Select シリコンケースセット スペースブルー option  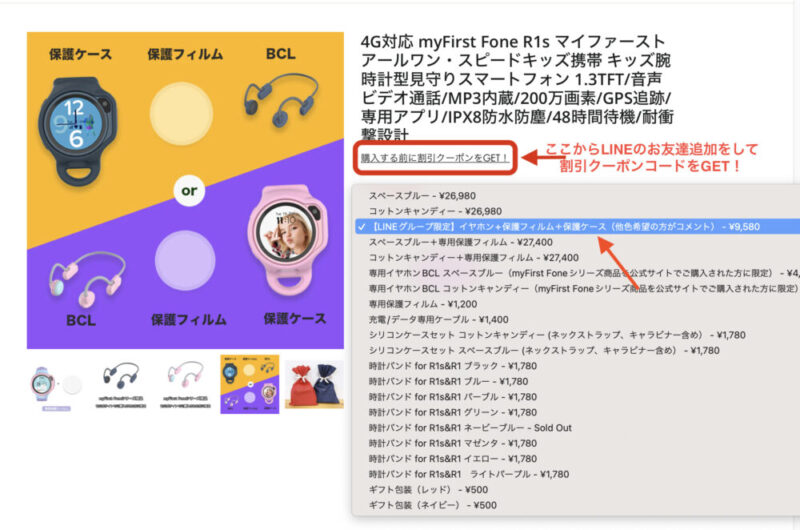[577, 350]
